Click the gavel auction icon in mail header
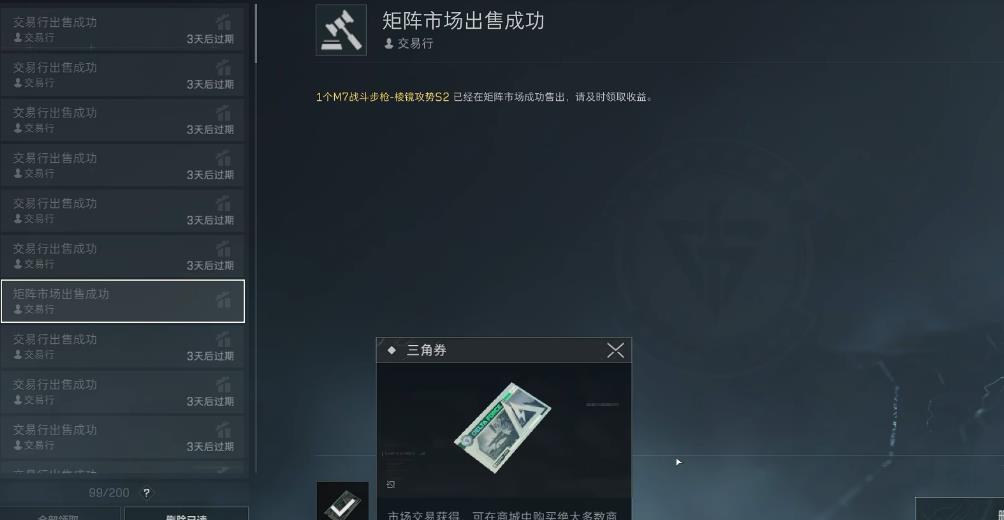Image resolution: width=1004 pixels, height=520 pixels. tap(341, 30)
